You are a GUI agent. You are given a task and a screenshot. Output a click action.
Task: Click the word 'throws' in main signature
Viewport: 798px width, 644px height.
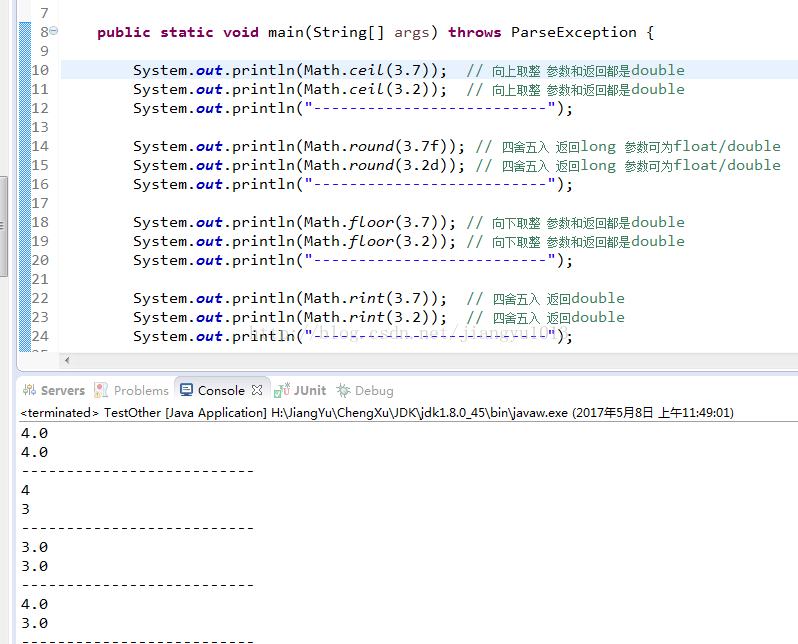474,32
